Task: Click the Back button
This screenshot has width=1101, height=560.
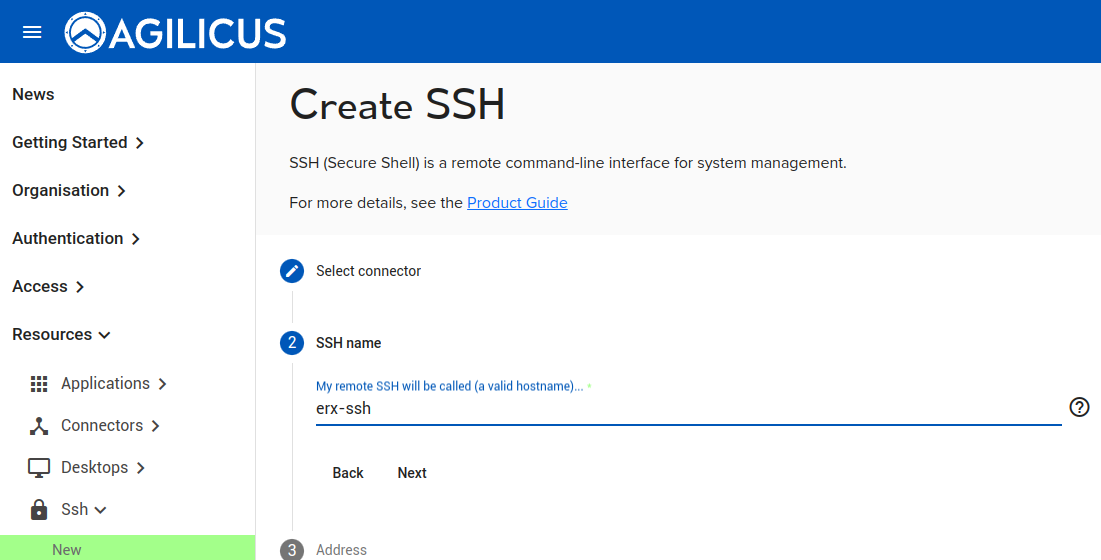Action: click(x=348, y=473)
